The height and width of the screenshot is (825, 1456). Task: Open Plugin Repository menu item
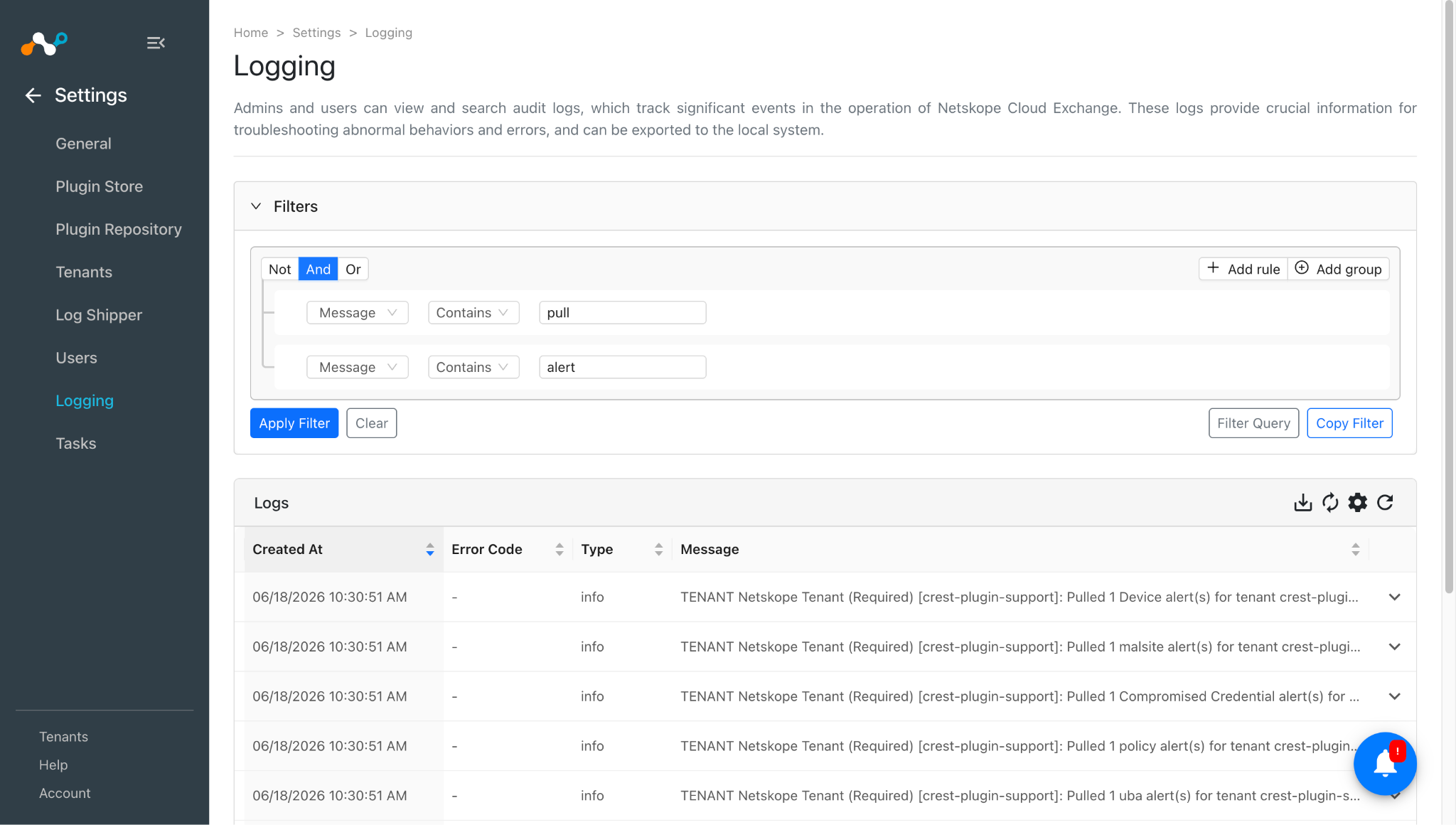coord(119,229)
